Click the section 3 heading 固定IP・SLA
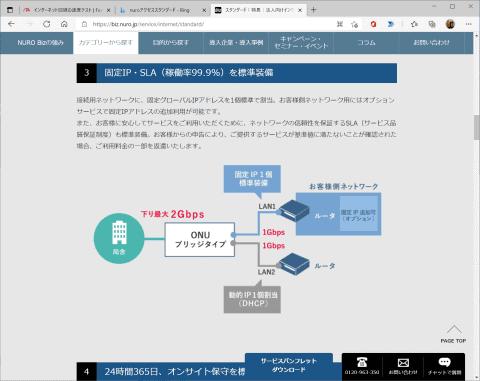The height and width of the screenshot is (381, 480). click(x=237, y=73)
